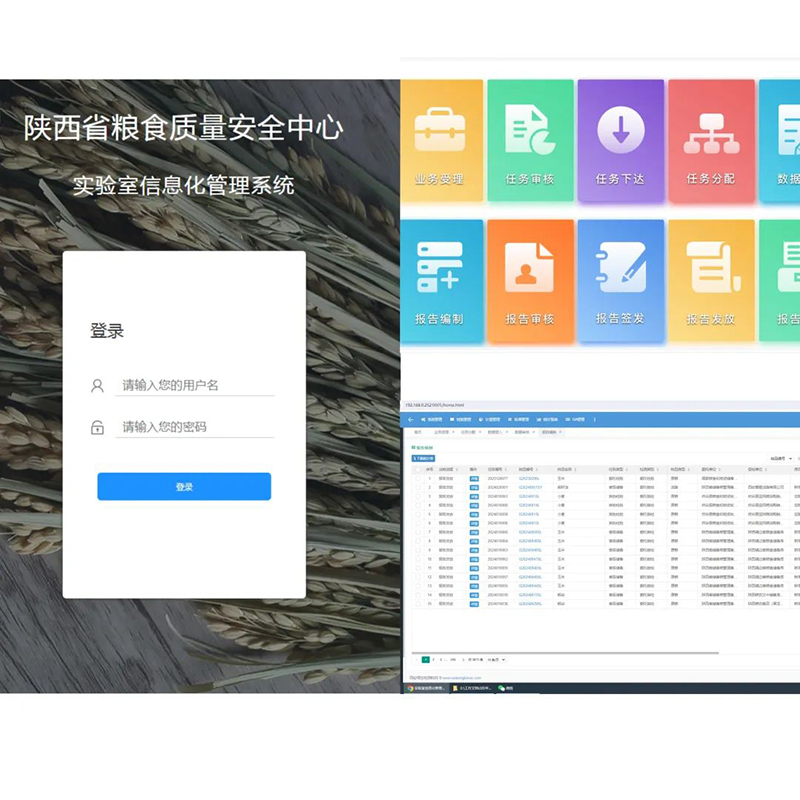Click the blue action button in table row 12
800x800 pixels.
pos(474,577)
